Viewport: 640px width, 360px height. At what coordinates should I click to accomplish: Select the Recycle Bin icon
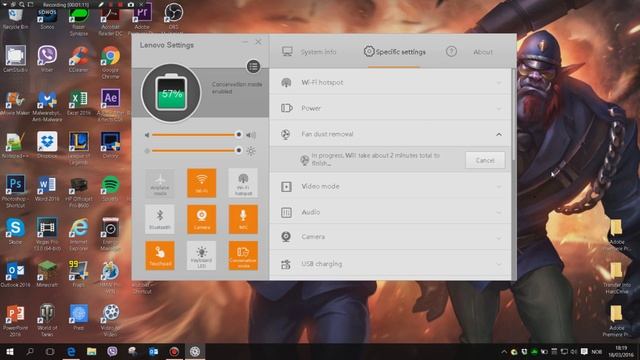tap(15, 18)
